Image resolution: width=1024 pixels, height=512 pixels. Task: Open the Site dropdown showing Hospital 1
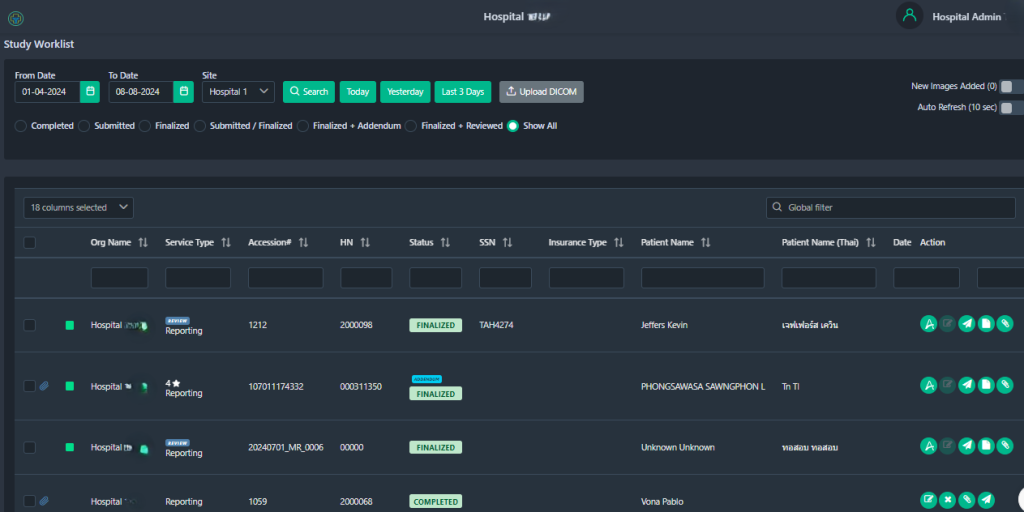pos(238,92)
